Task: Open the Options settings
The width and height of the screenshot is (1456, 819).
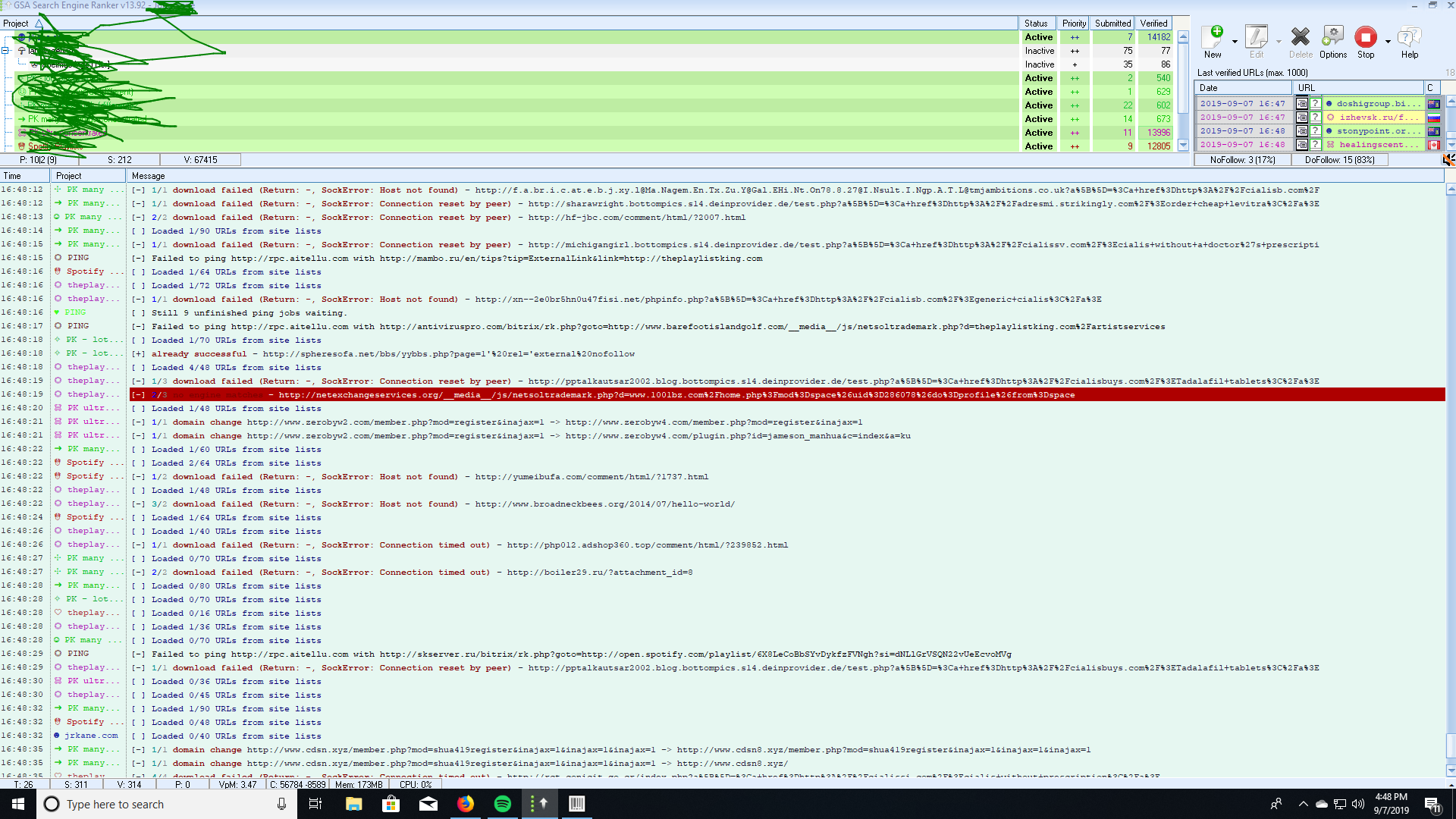Action: point(1332,42)
